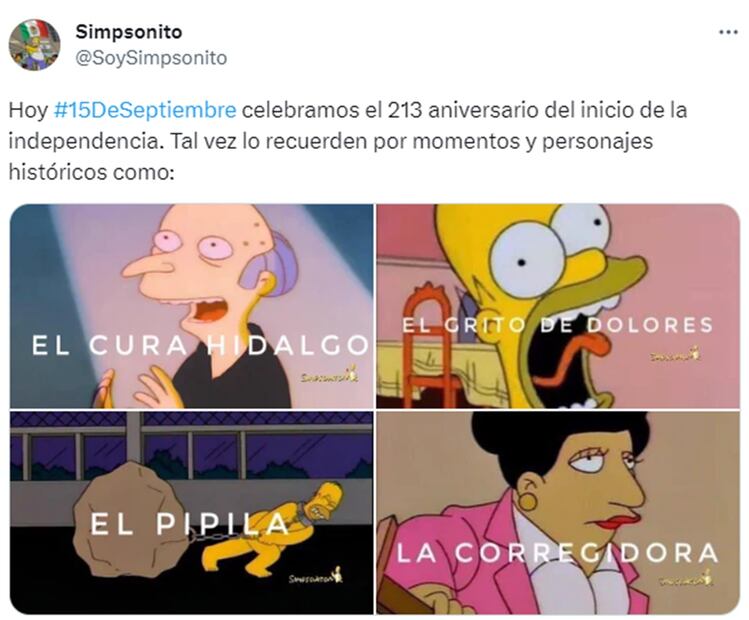Image resolution: width=749 pixels, height=620 pixels.
Task: Click the watermark on the Grito de Dolores image
Action: tap(675, 354)
